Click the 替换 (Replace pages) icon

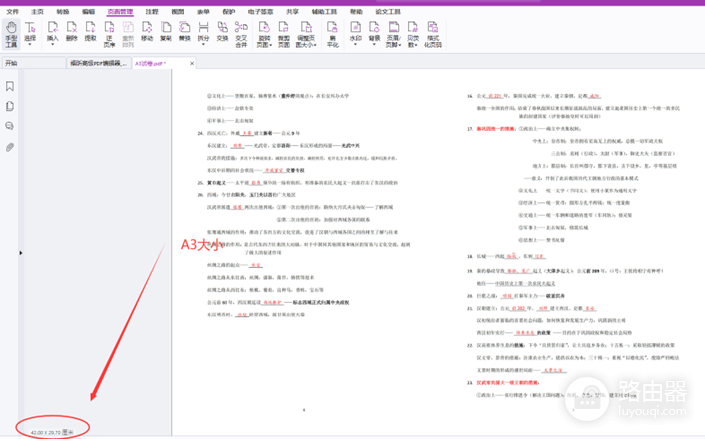pyautogui.click(x=185, y=28)
